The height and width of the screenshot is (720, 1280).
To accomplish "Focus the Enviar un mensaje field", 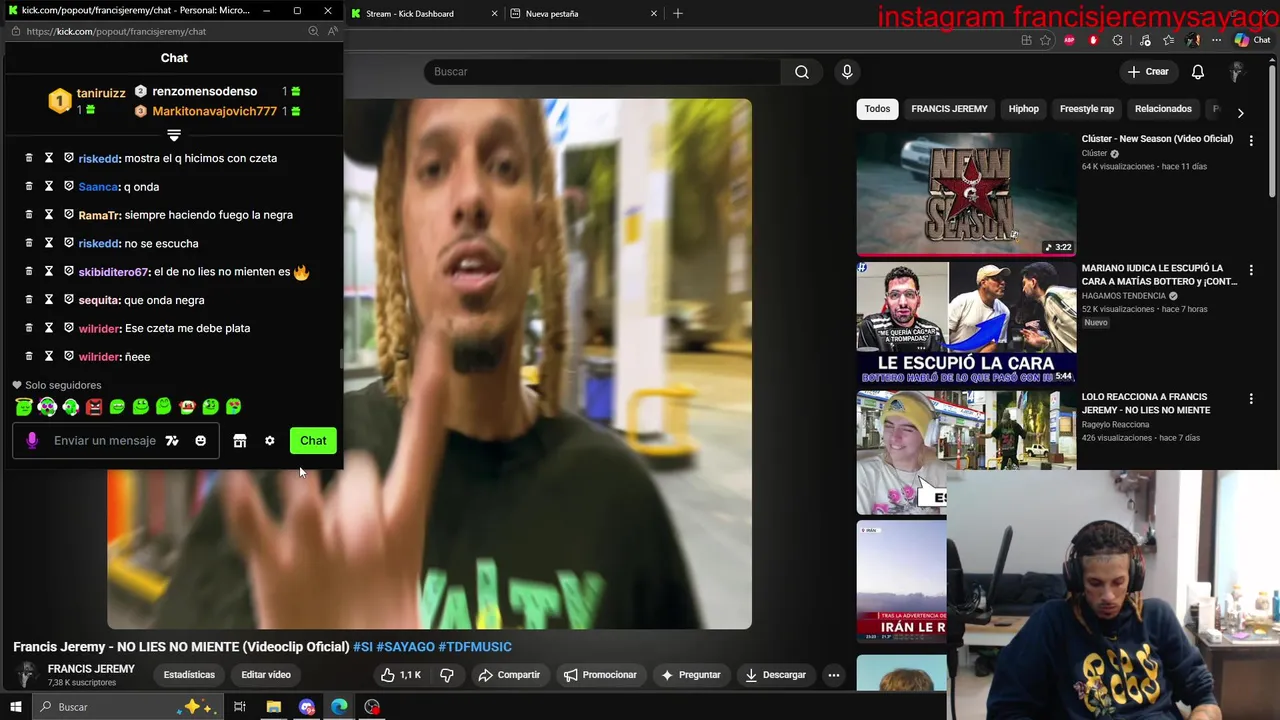I will click(x=105, y=441).
